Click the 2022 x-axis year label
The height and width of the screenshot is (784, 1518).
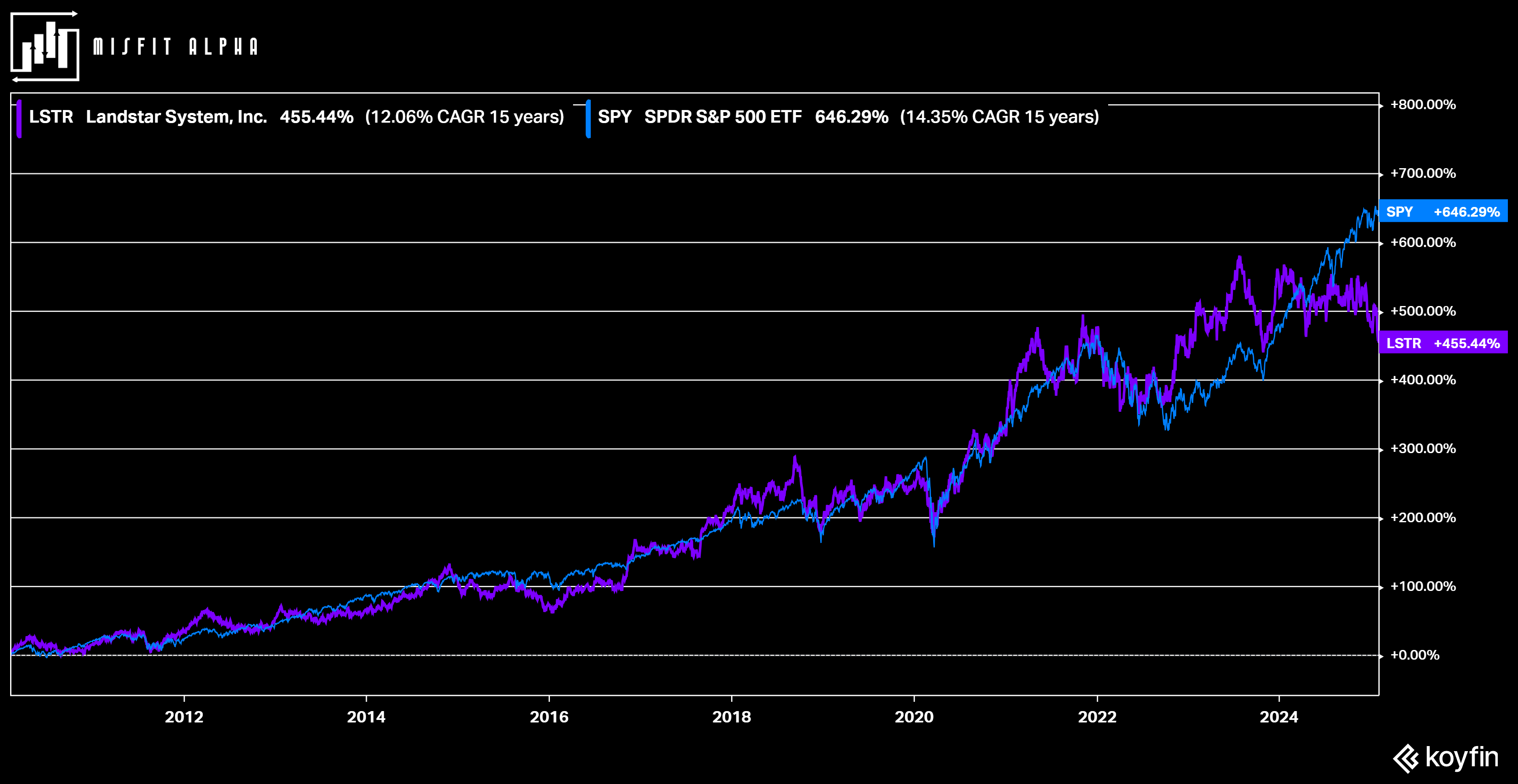(x=1097, y=717)
